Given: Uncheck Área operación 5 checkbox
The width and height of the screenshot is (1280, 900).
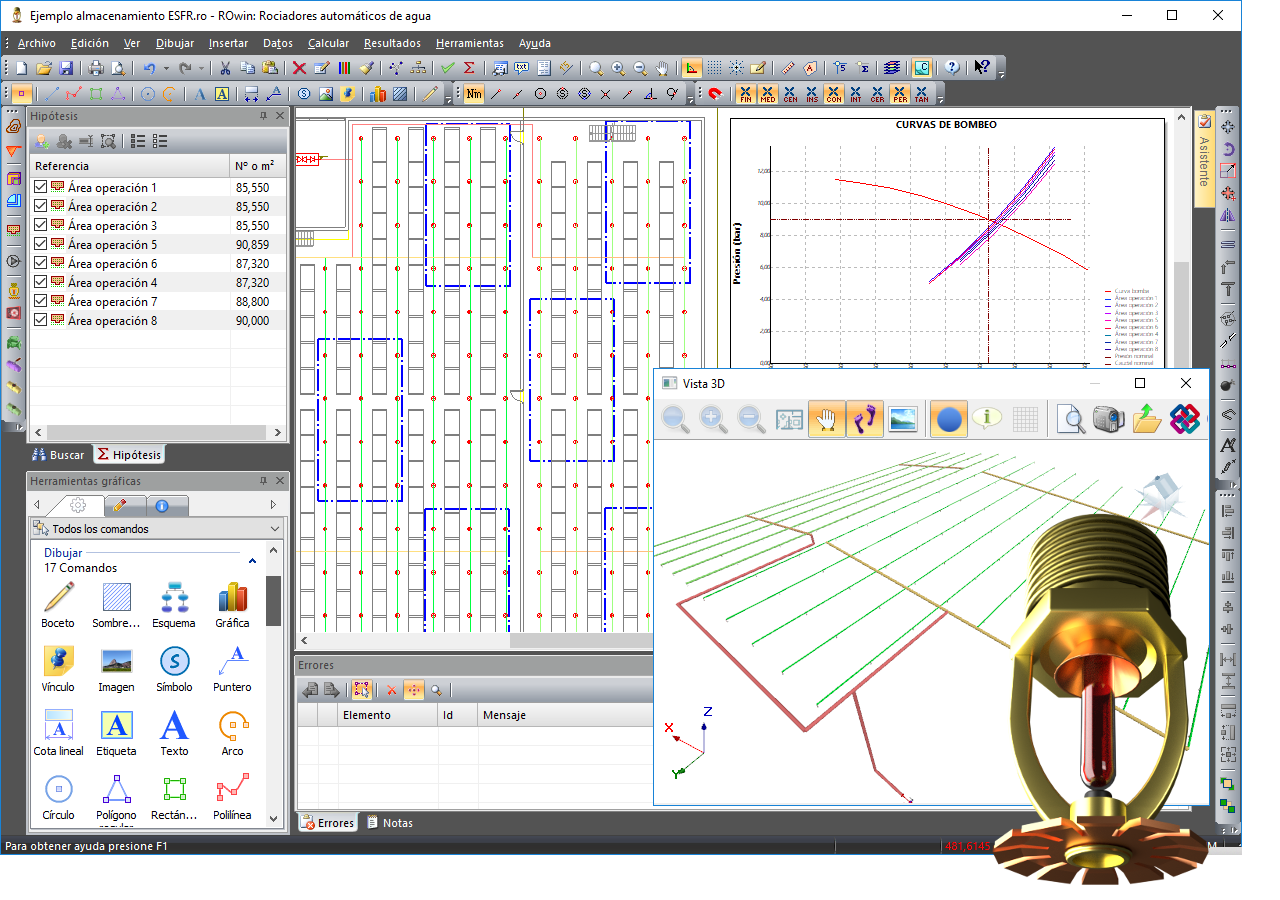Looking at the screenshot, I should coord(40,244).
